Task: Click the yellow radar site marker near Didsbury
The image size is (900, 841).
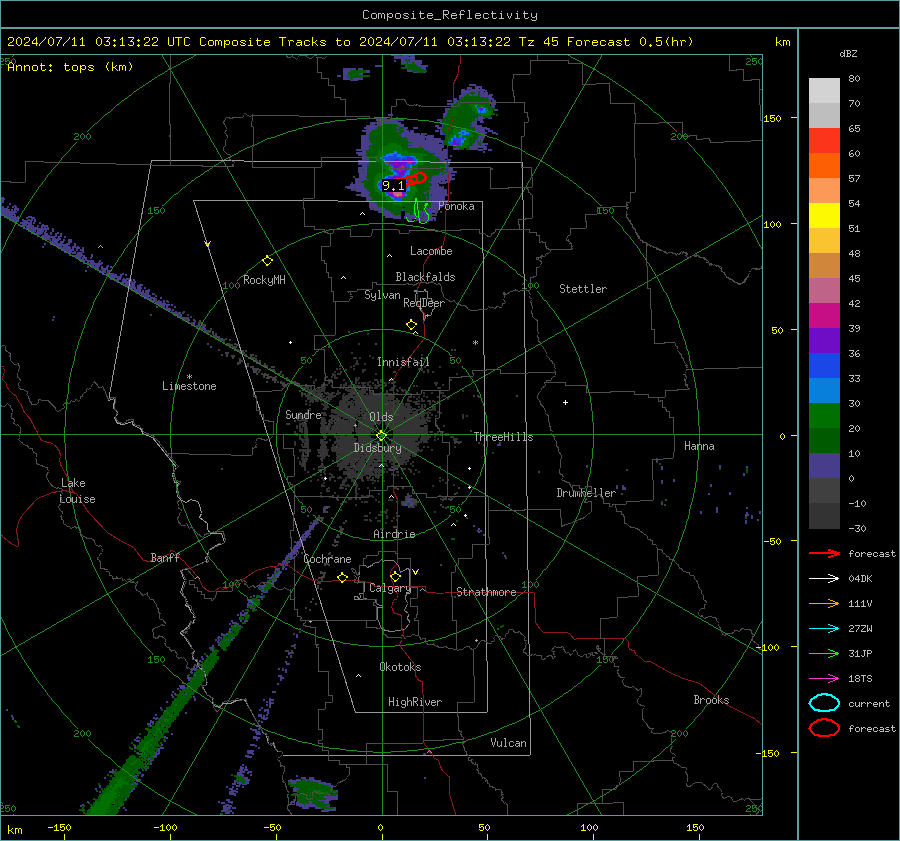Action: point(381,436)
